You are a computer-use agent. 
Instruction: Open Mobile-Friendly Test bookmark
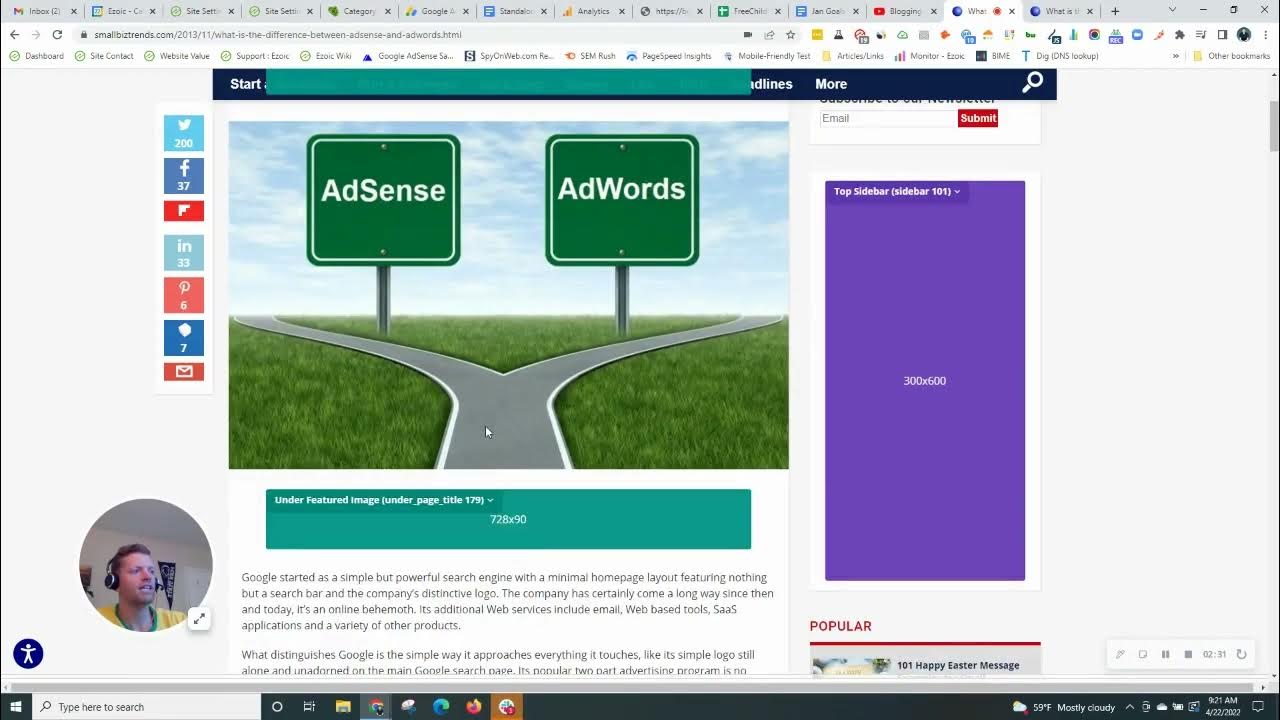767,56
